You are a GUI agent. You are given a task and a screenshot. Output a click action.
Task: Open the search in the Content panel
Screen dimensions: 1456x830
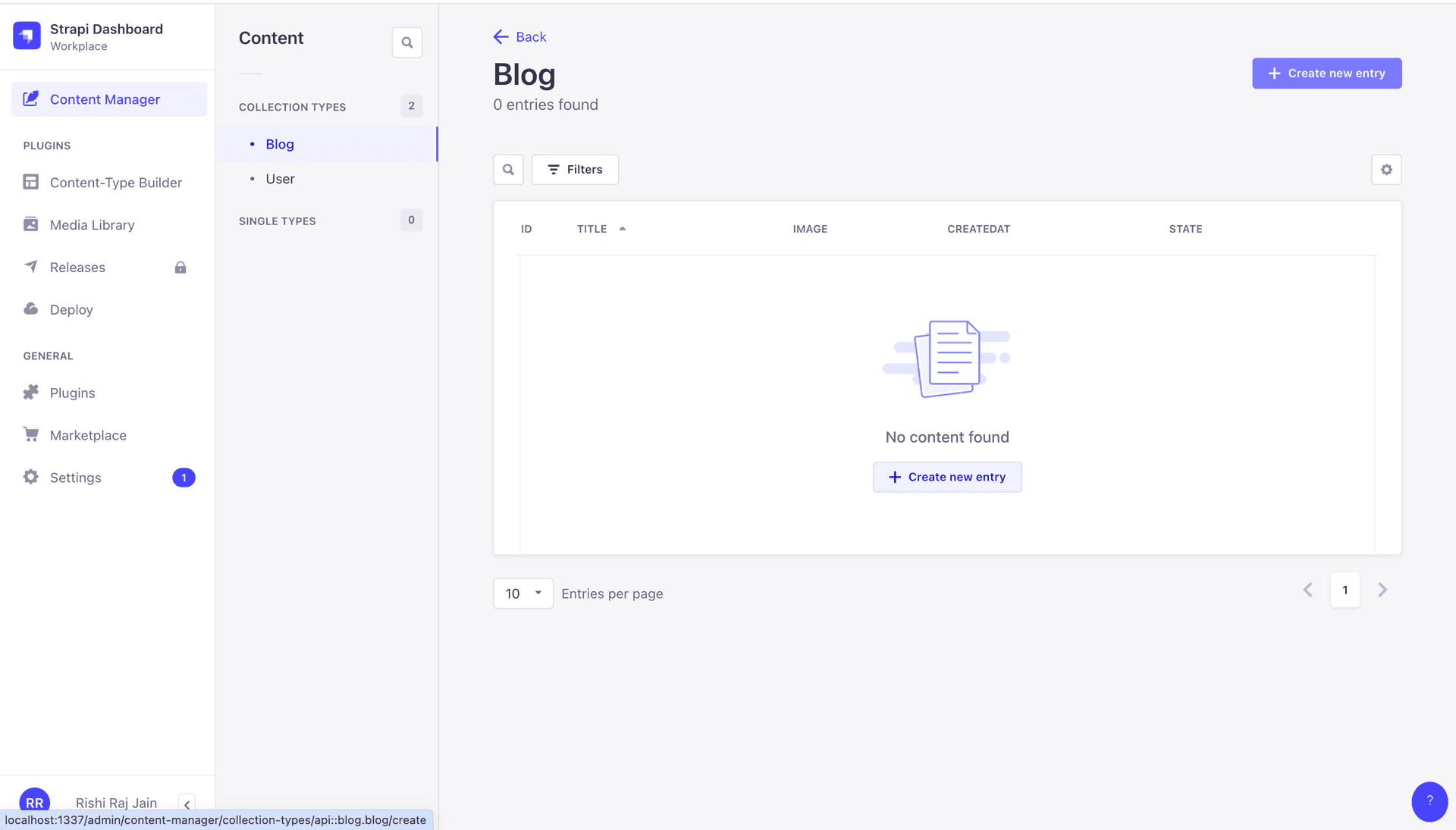[406, 42]
